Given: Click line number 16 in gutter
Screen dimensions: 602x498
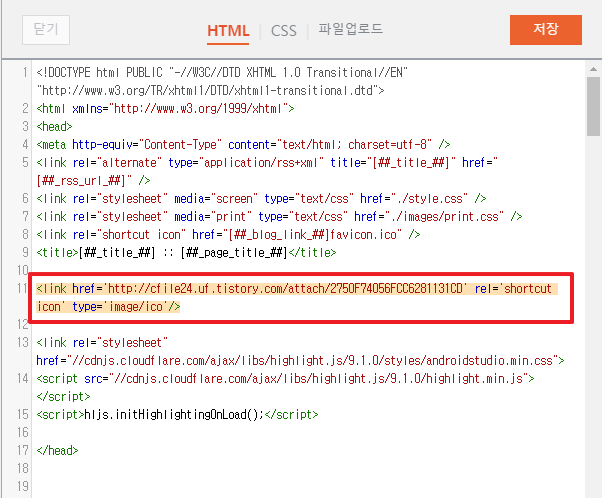Looking at the screenshot, I should 23,433.
